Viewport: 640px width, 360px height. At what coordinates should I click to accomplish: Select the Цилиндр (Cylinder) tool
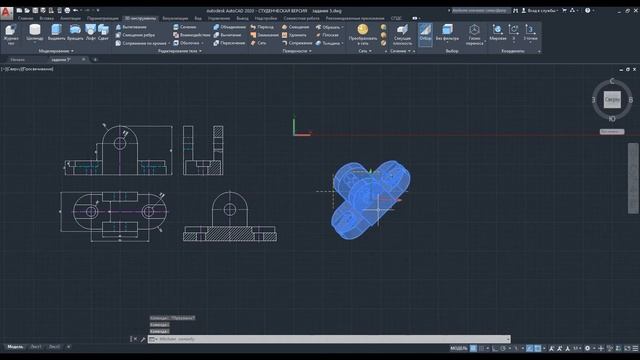click(35, 32)
